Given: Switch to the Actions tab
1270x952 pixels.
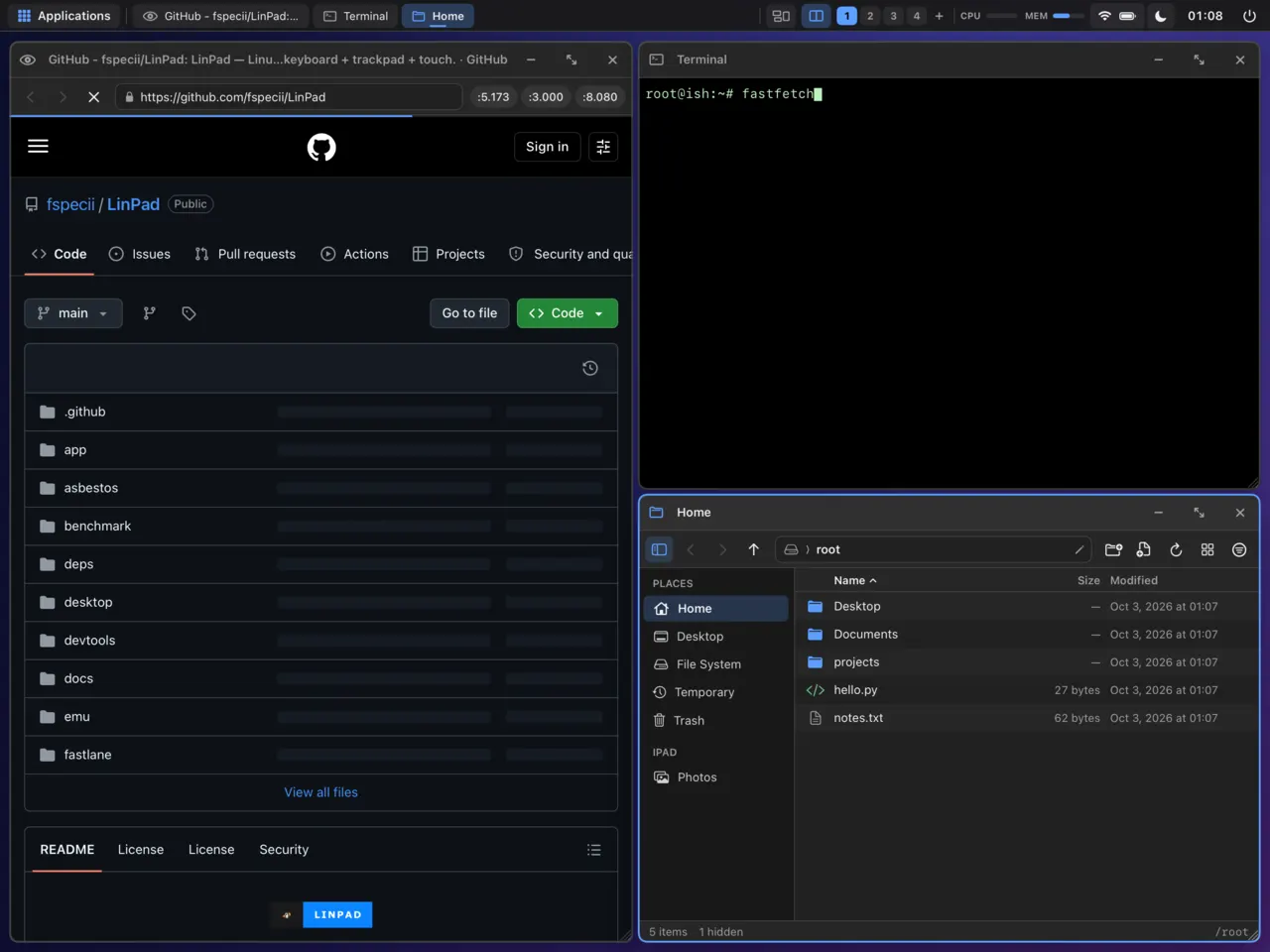Looking at the screenshot, I should click(354, 254).
